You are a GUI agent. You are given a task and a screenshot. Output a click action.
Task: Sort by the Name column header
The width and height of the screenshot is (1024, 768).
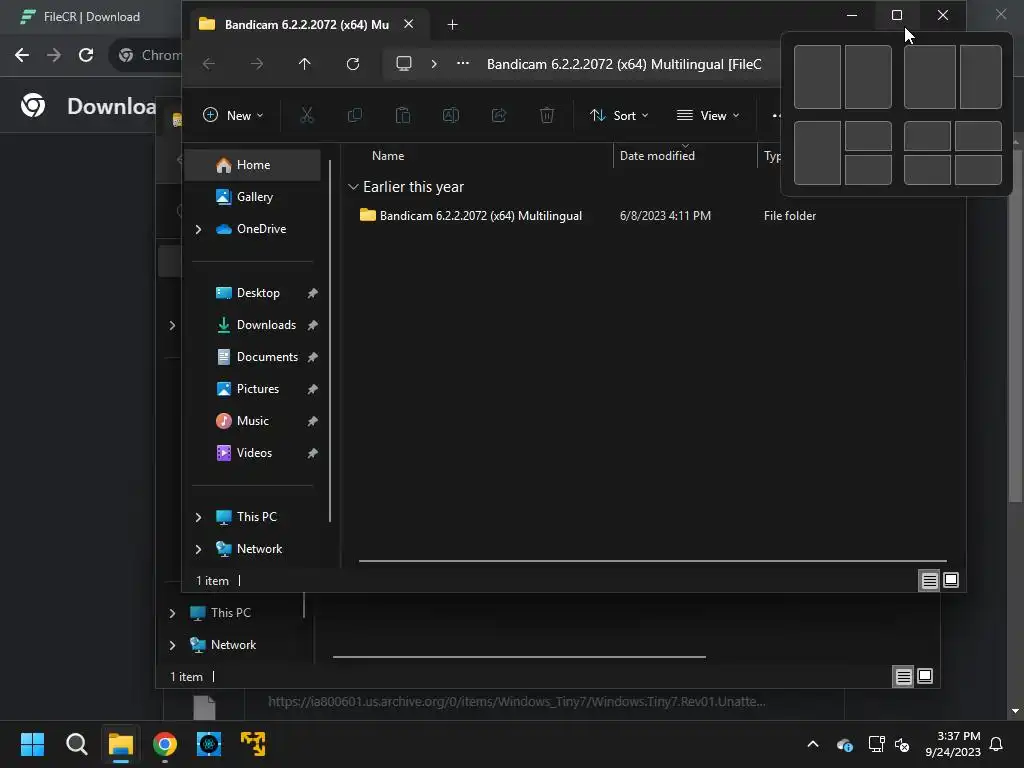[x=388, y=156]
